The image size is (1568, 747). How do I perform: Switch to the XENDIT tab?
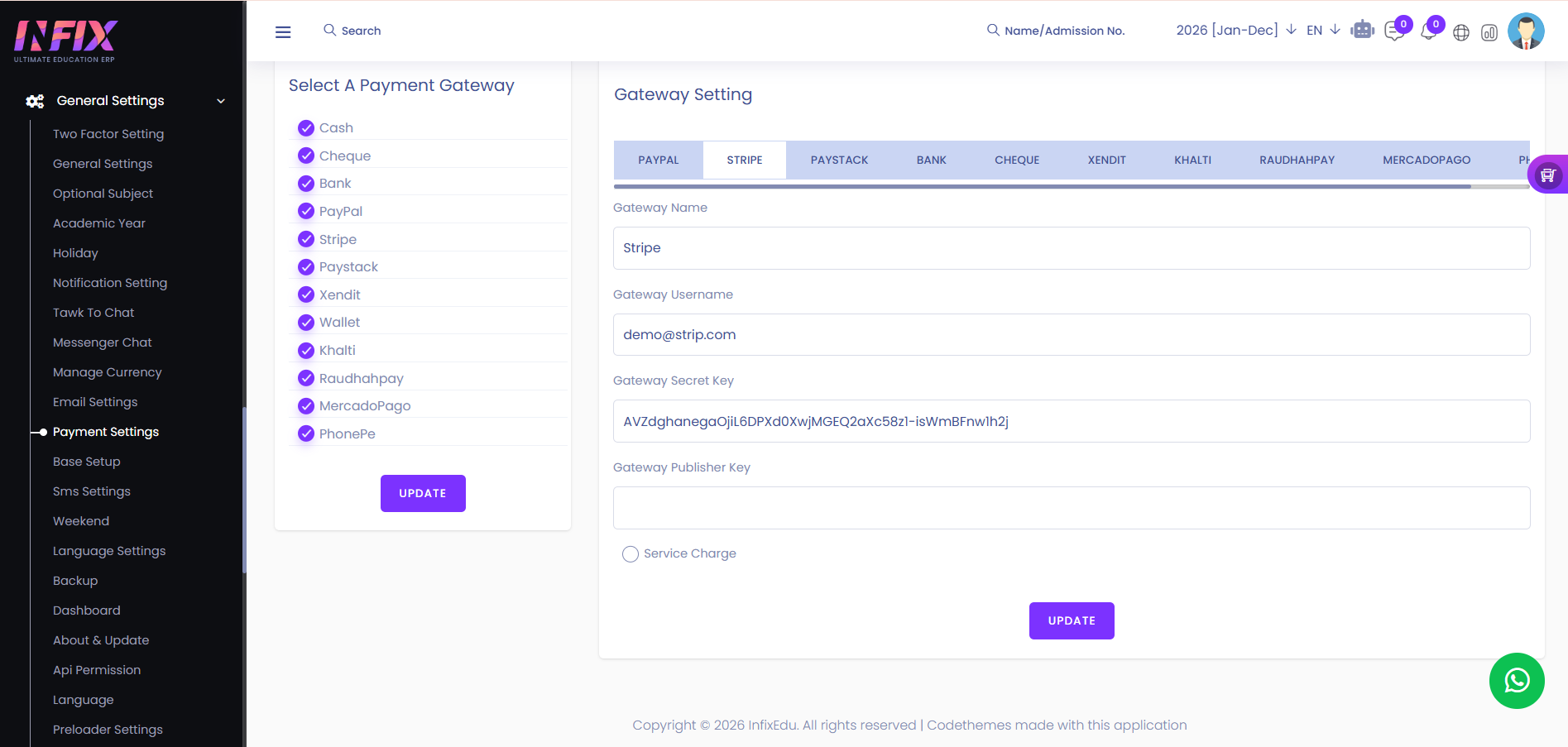tap(1107, 160)
